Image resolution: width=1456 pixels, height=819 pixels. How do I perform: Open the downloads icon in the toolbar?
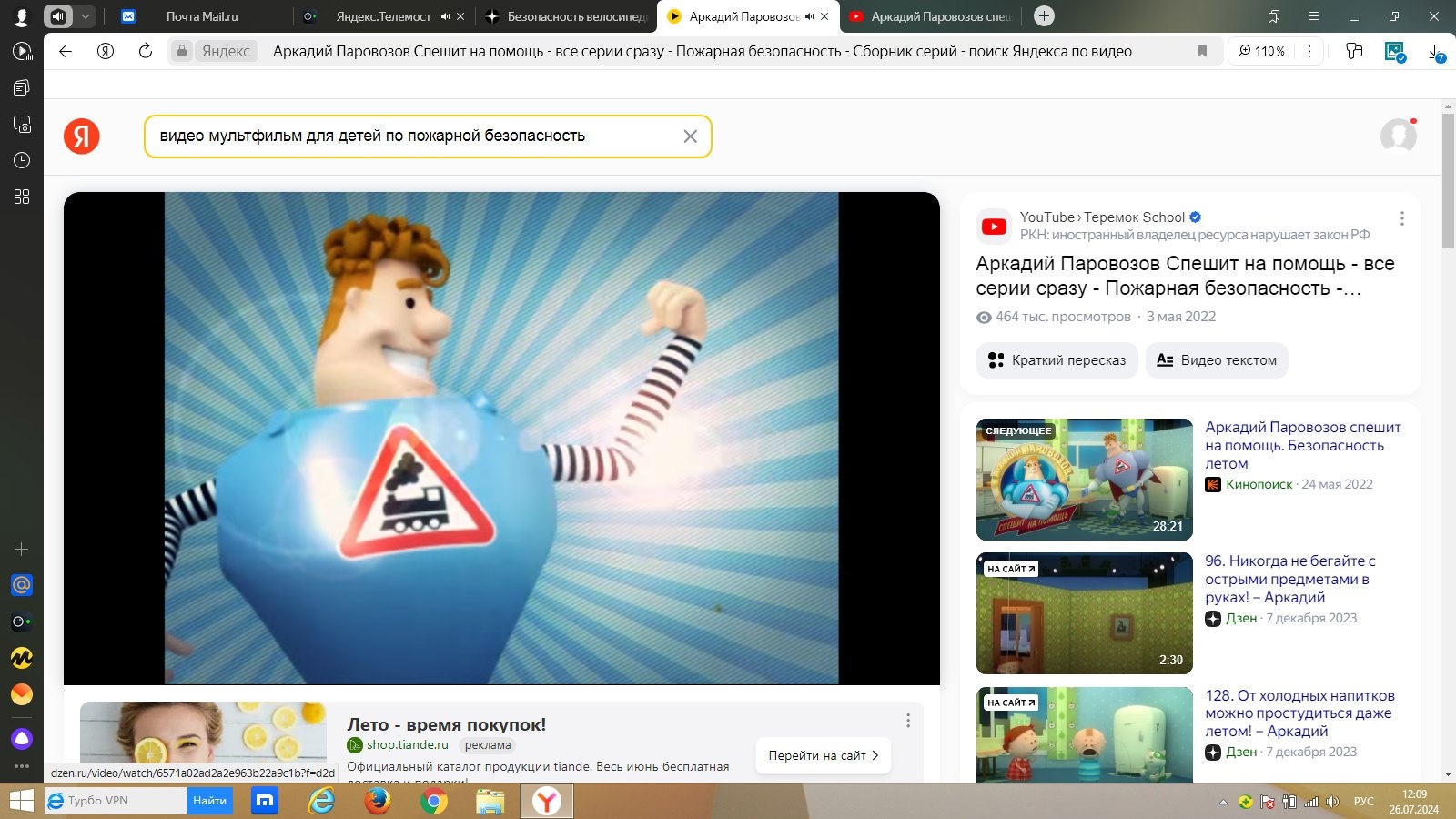coord(1435,52)
